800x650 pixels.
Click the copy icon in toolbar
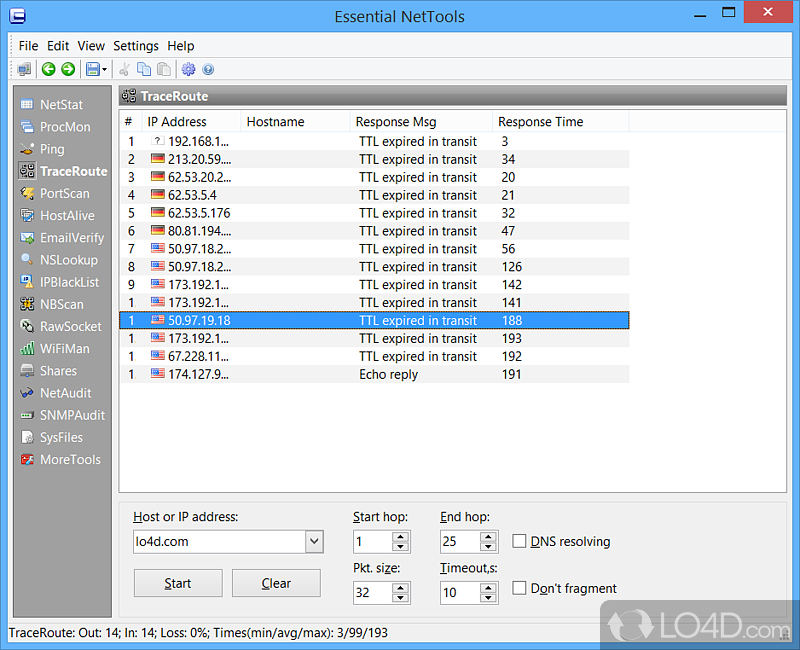click(x=144, y=69)
